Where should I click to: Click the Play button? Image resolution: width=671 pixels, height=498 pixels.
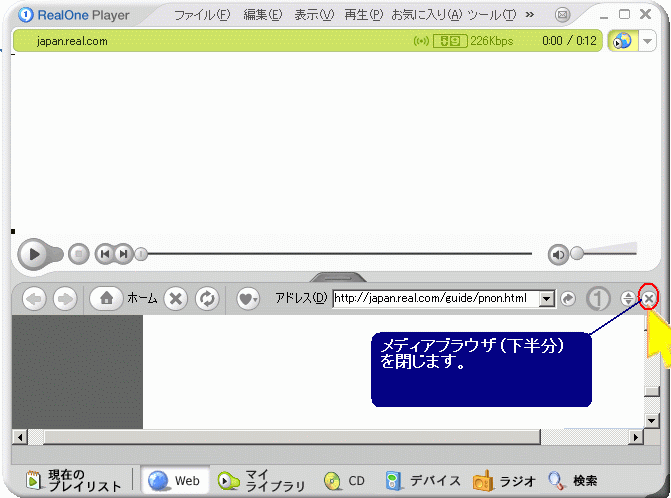click(x=33, y=254)
